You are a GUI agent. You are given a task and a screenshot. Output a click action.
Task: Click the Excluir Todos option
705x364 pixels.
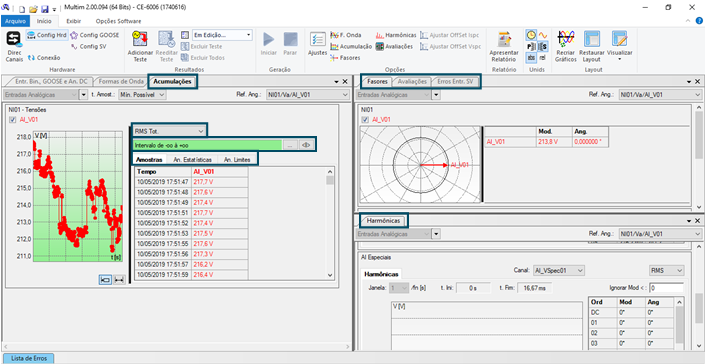click(203, 58)
